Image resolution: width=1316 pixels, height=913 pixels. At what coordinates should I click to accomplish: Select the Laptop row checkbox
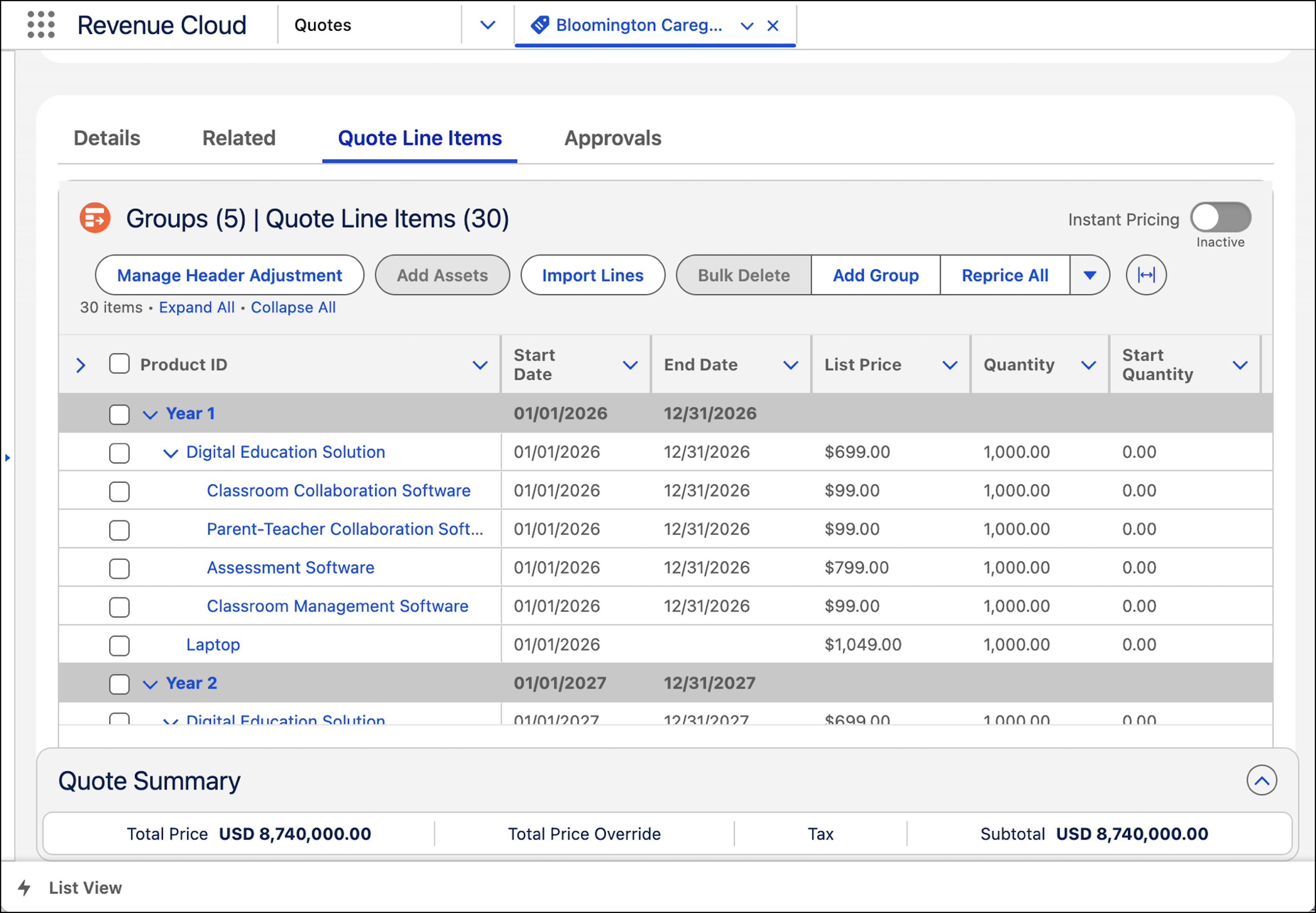click(119, 645)
